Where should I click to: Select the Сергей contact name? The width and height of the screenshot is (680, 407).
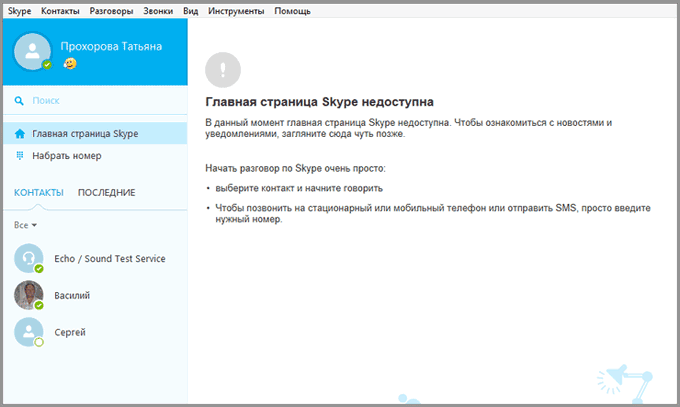pyautogui.click(x=70, y=332)
